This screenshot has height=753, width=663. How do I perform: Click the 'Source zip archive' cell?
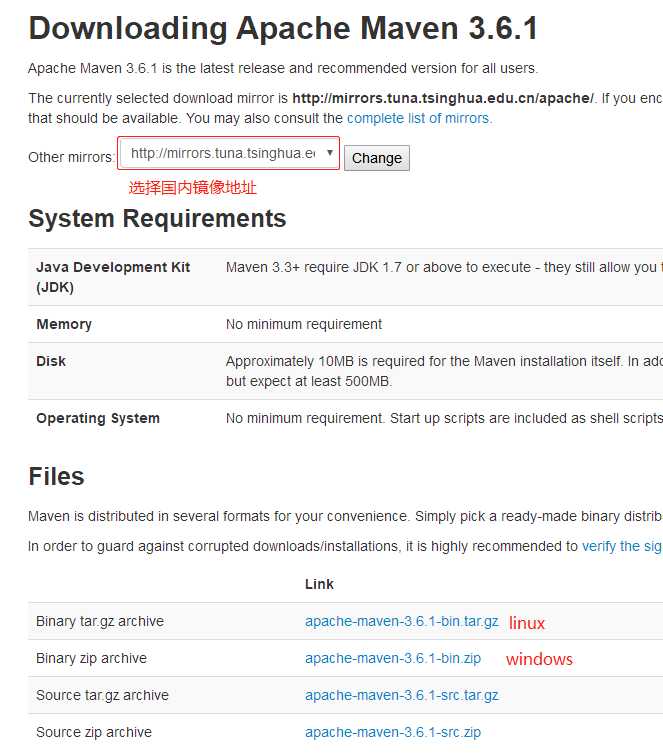click(x=94, y=732)
